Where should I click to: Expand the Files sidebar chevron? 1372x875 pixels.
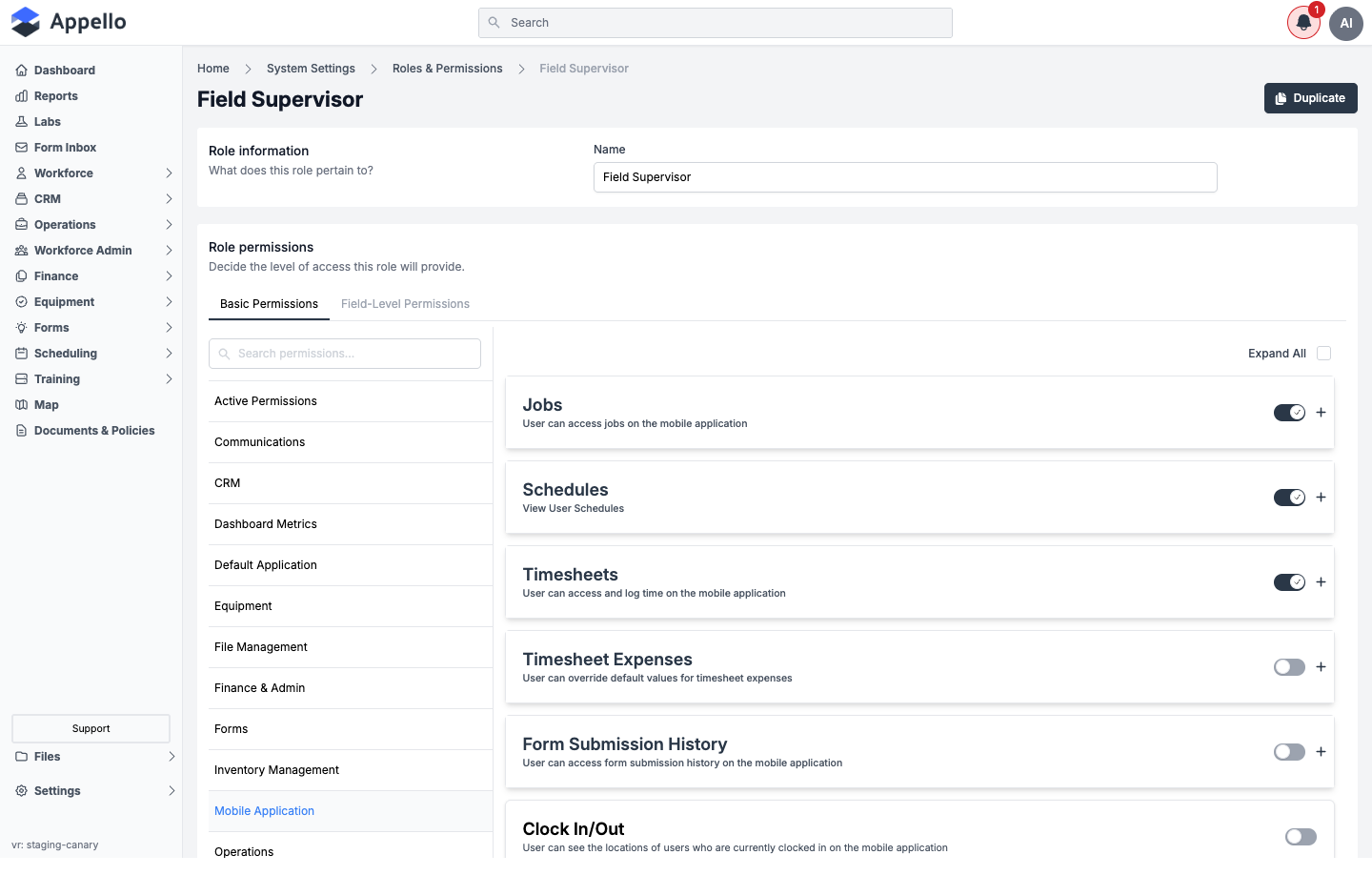pyautogui.click(x=171, y=757)
